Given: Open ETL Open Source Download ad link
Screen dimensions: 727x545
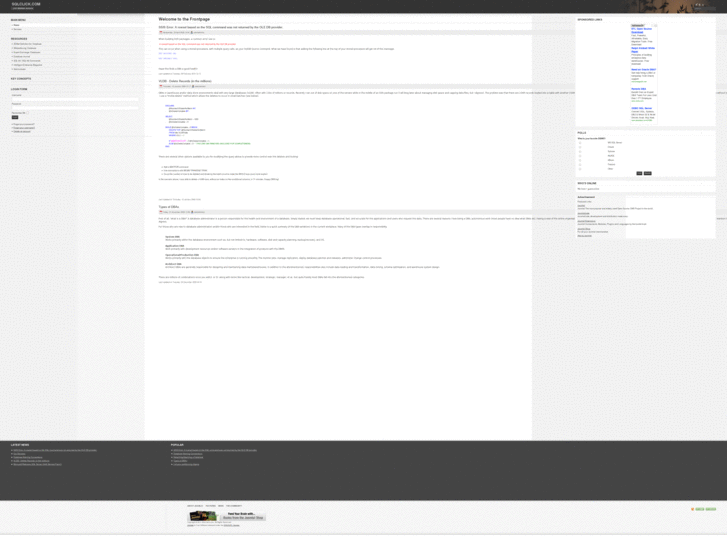Looking at the screenshot, I should click(641, 30).
